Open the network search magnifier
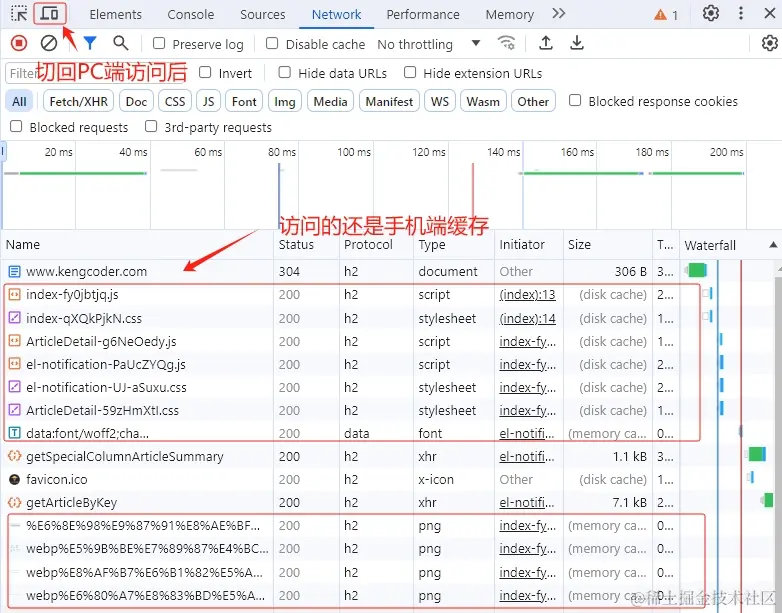This screenshot has height=613, width=782. pos(121,43)
